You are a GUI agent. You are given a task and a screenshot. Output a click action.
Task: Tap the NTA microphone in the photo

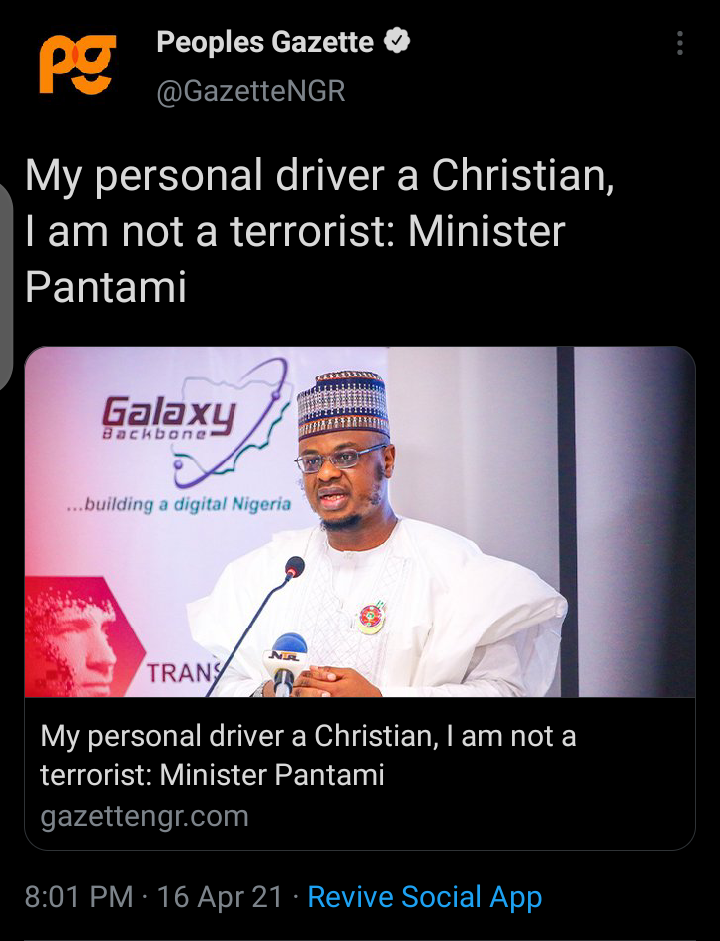(x=288, y=661)
